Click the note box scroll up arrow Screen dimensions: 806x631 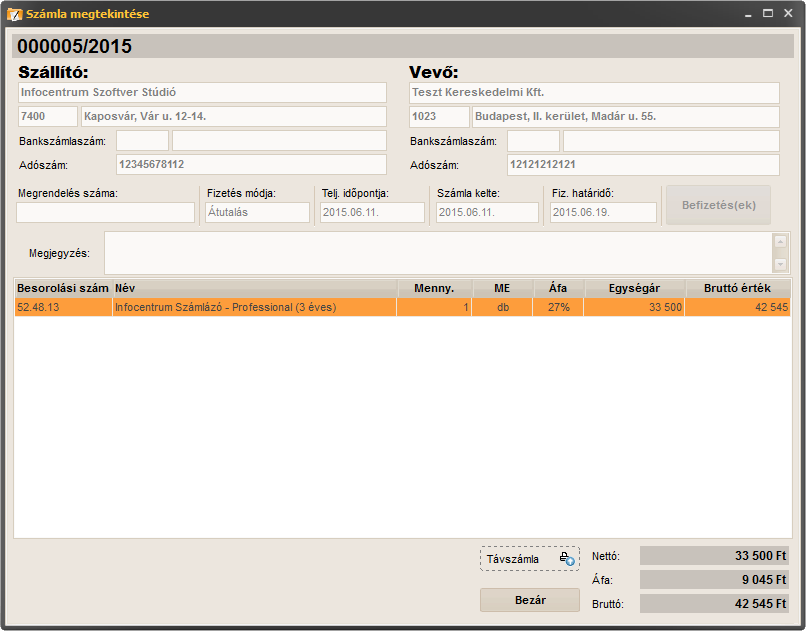(780, 241)
